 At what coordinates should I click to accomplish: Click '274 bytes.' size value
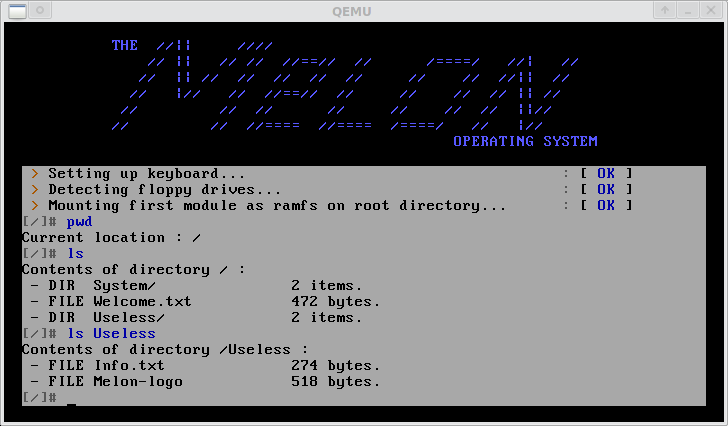[336, 366]
